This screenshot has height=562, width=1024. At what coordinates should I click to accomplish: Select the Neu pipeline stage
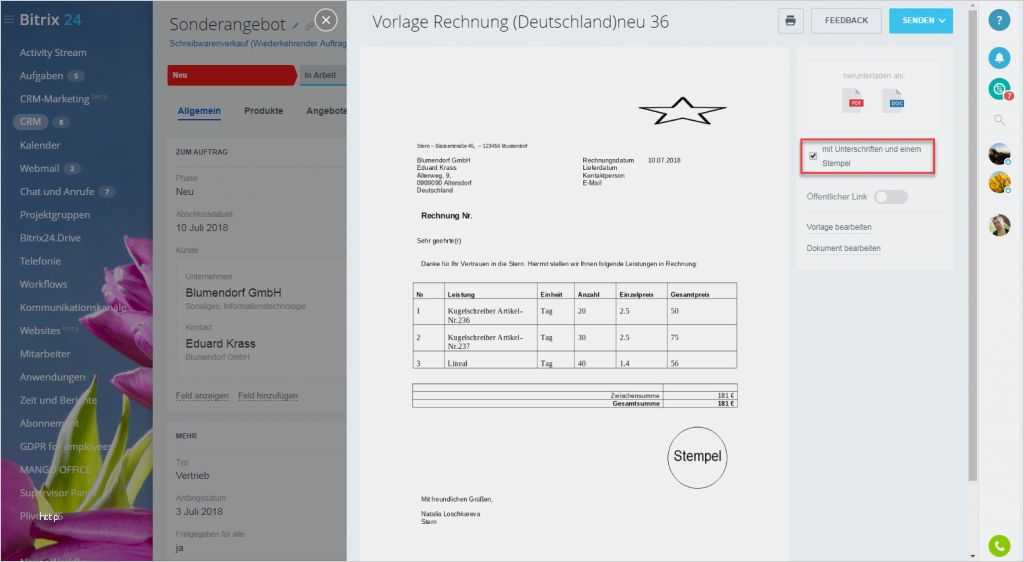[232, 76]
